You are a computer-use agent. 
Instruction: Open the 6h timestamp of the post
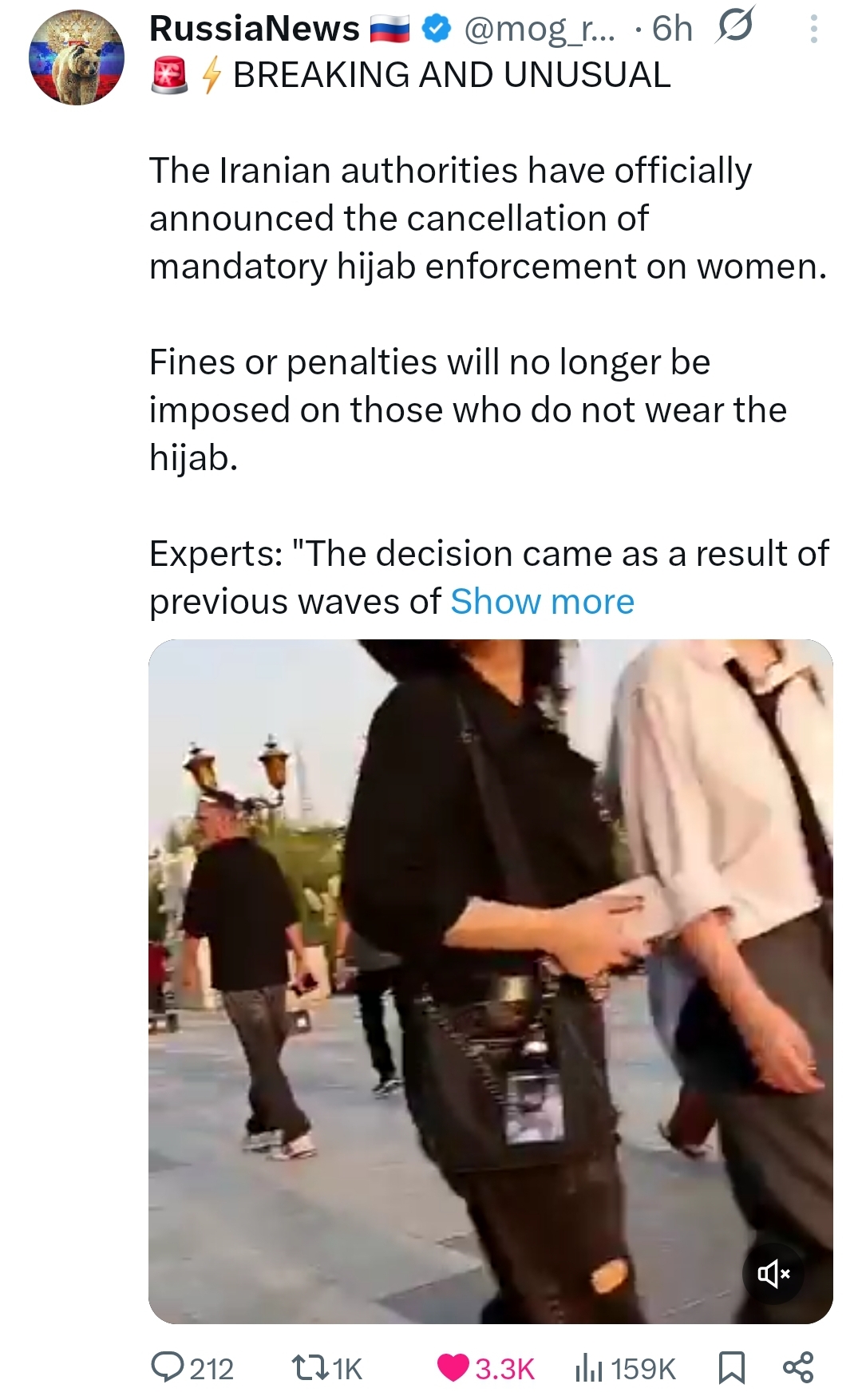point(672,30)
